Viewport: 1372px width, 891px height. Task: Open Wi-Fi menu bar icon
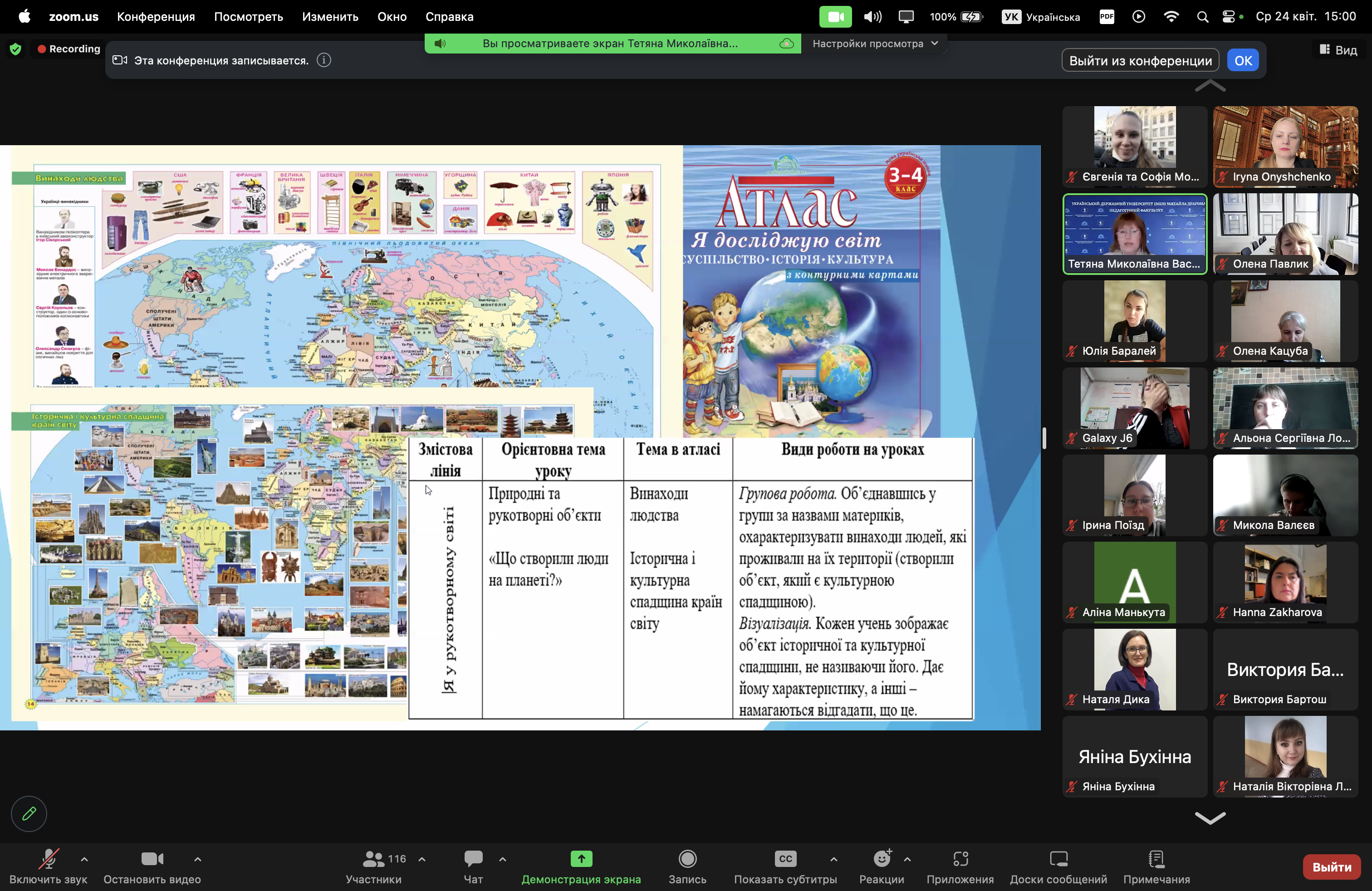coord(1171,16)
